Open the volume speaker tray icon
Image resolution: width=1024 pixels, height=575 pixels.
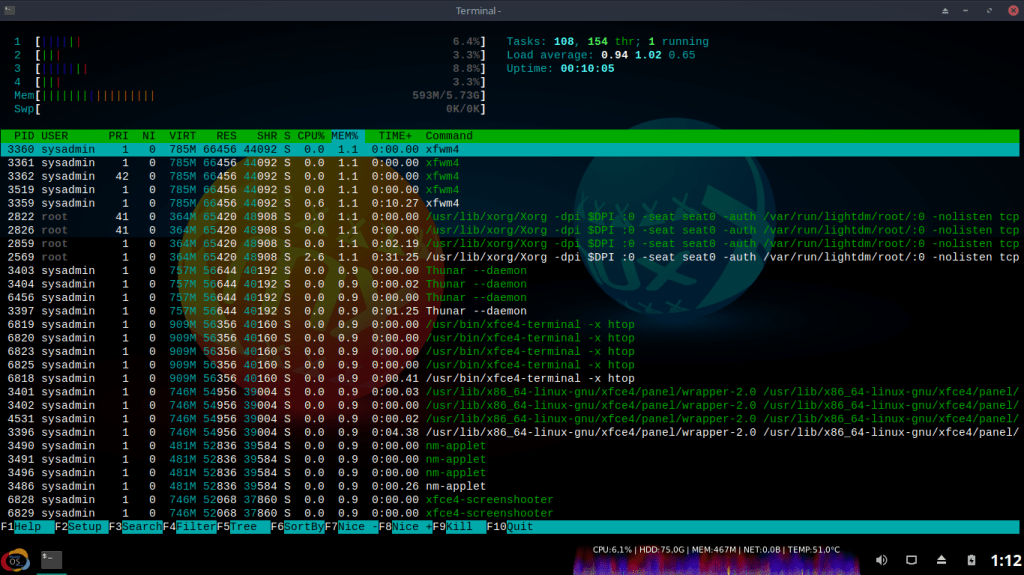882,560
